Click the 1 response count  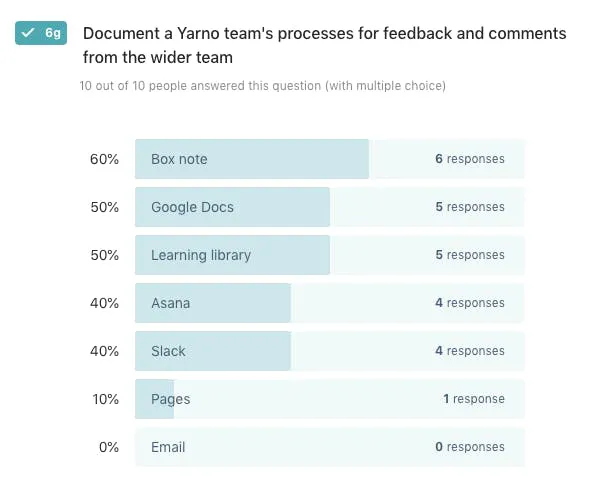474,399
